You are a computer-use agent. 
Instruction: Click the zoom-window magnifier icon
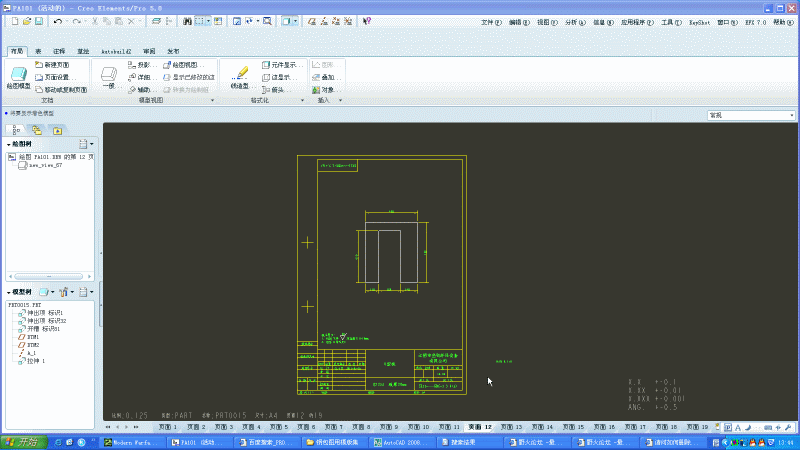pyautogui.click(x=267, y=21)
